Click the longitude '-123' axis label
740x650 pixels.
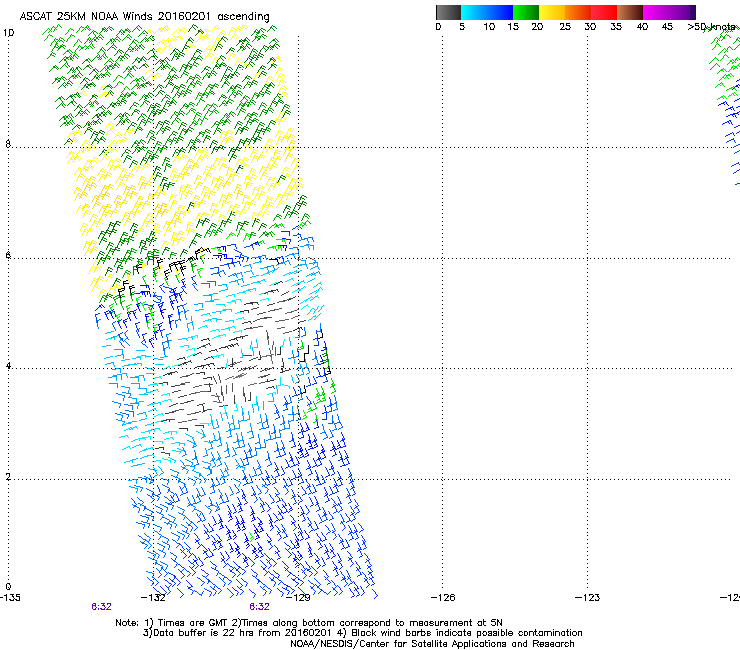click(x=588, y=598)
